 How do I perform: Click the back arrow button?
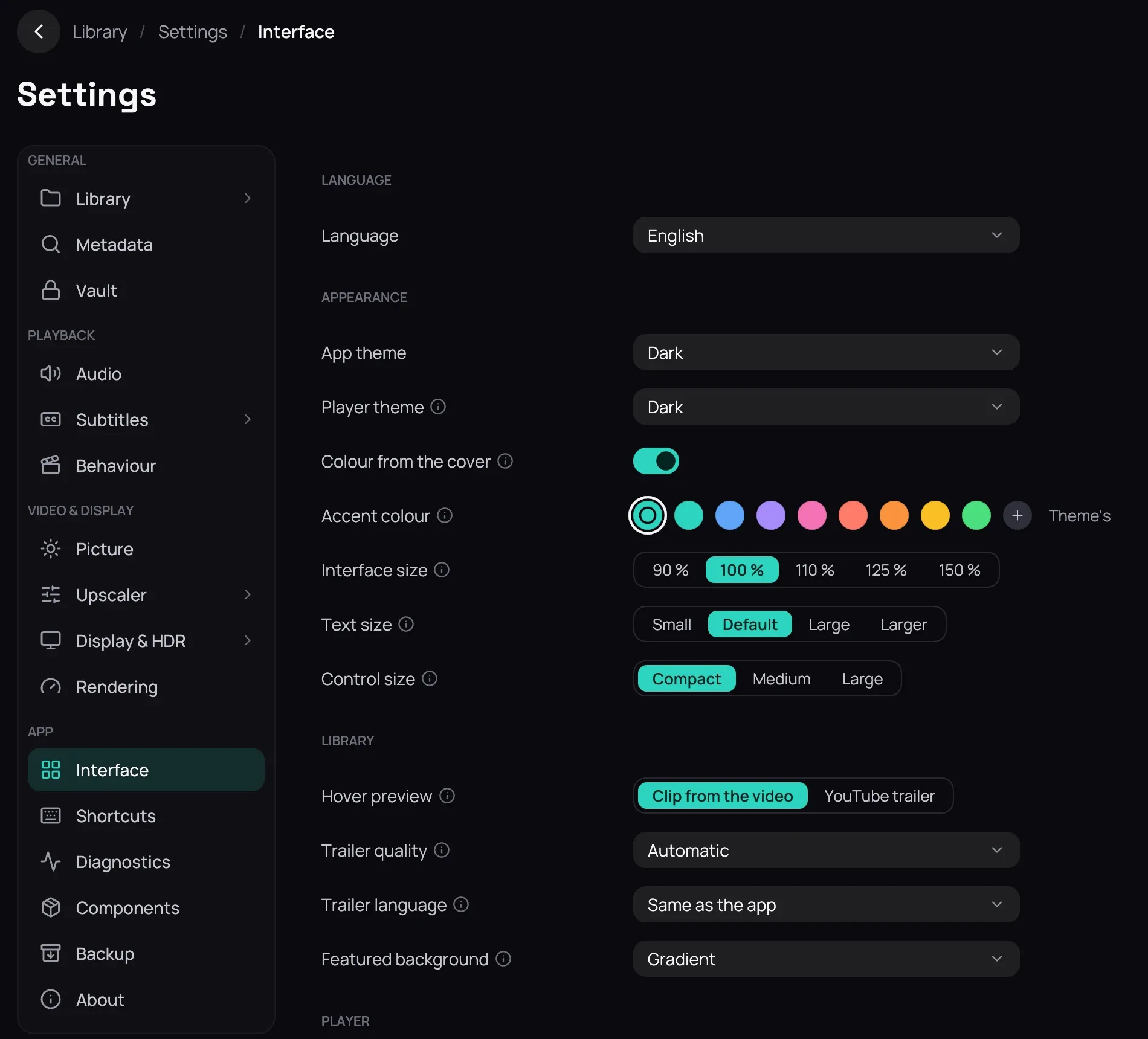pyautogui.click(x=39, y=31)
